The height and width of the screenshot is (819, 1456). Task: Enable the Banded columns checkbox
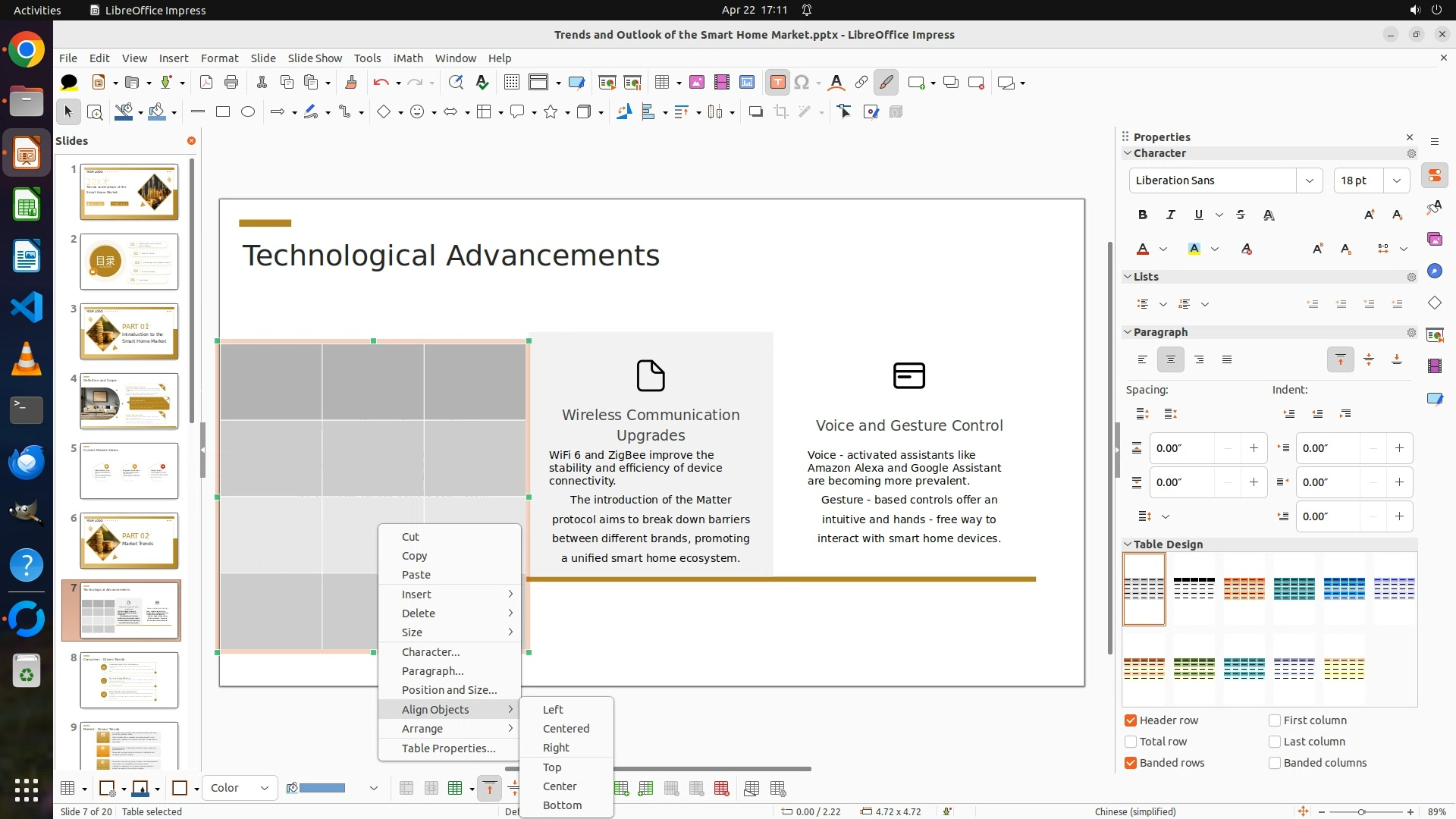1275,763
